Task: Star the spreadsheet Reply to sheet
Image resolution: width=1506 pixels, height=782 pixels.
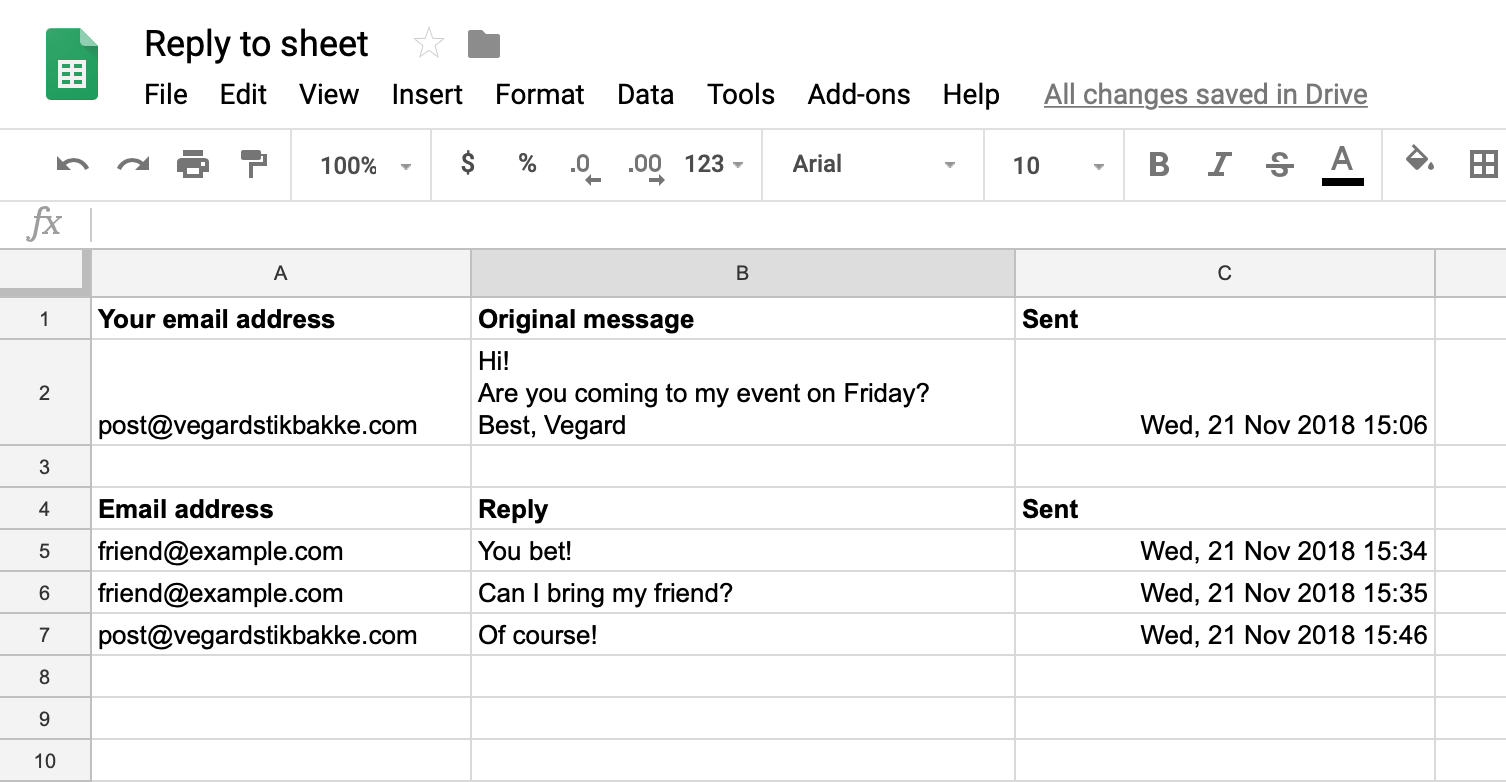Action: [x=429, y=42]
